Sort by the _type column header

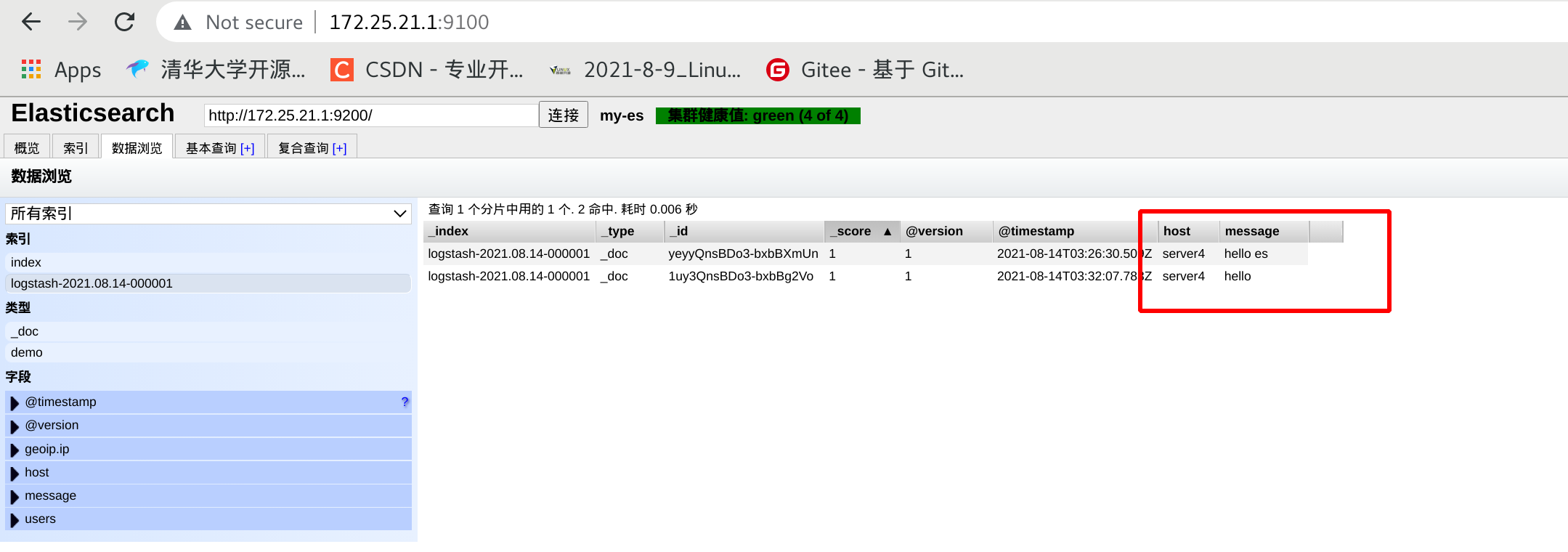630,231
